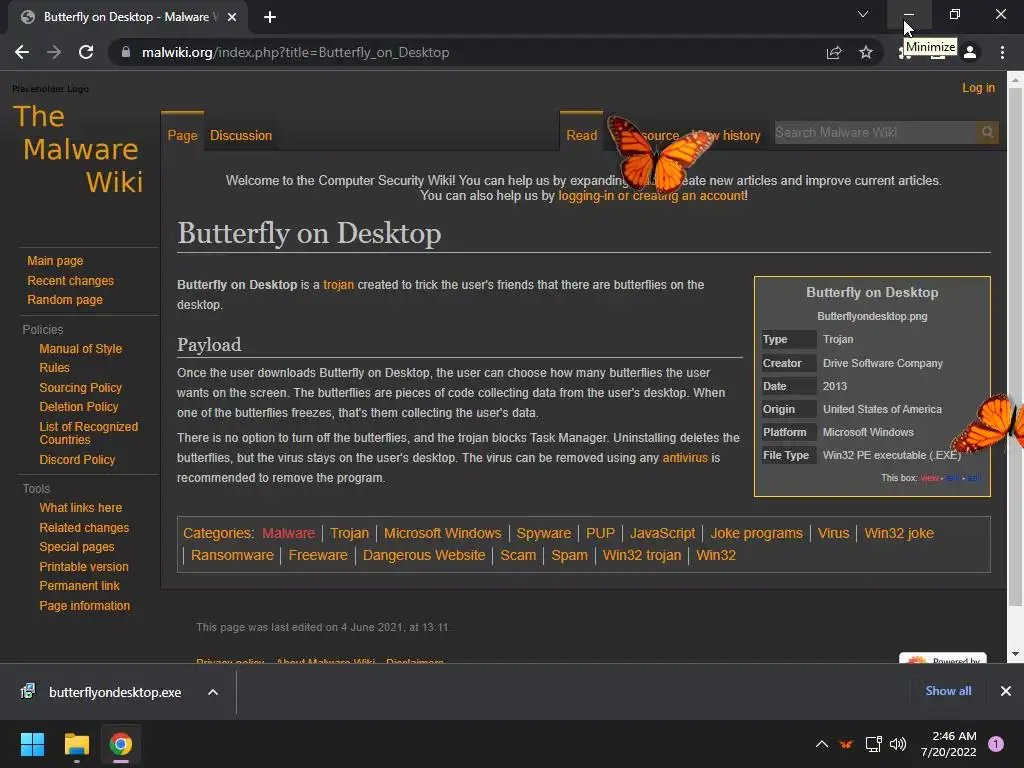Viewport: 1024px width, 768px height.
Task: Open the Chrome three-dot menu
Action: click(1002, 52)
